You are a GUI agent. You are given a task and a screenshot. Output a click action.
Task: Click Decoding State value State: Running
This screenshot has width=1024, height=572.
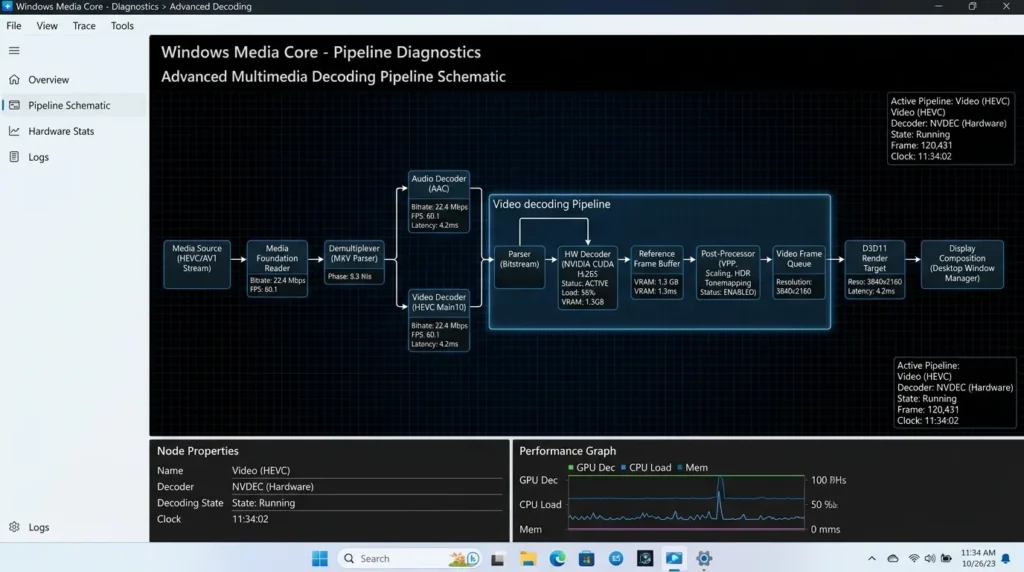(263, 503)
